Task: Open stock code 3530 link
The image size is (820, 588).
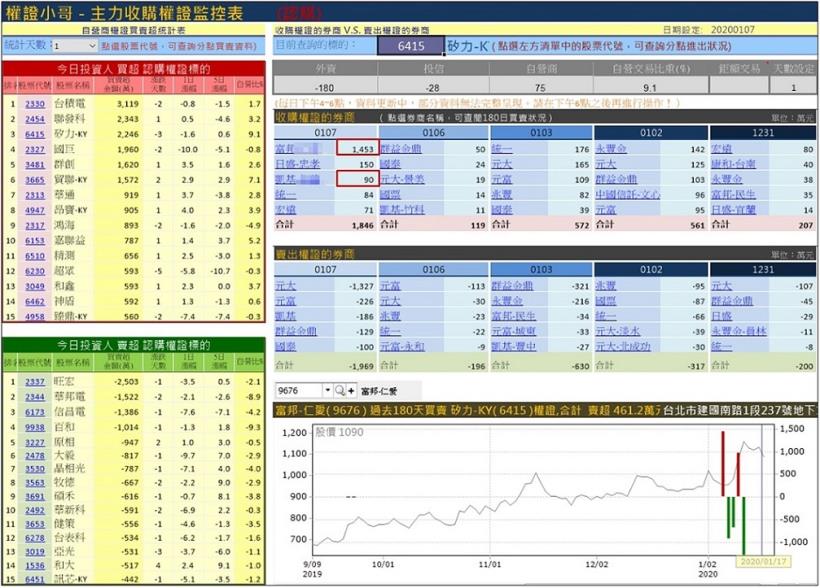Action: point(35,469)
